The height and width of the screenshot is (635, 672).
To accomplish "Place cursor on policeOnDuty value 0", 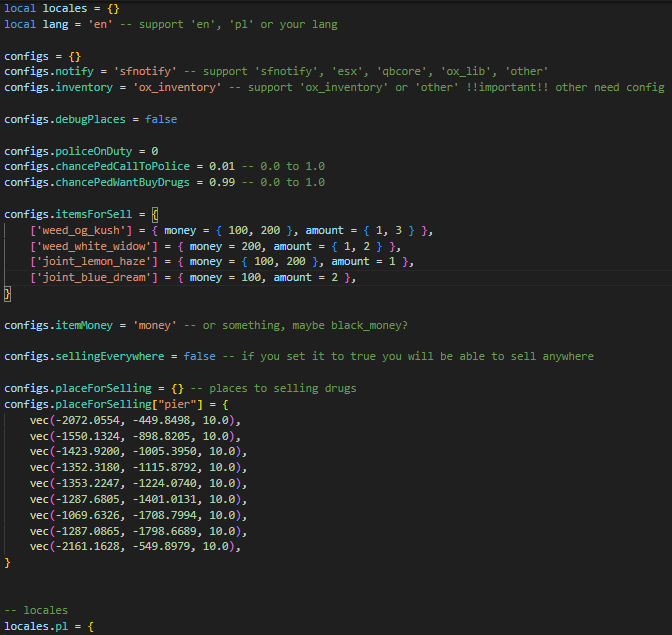I will click(155, 151).
